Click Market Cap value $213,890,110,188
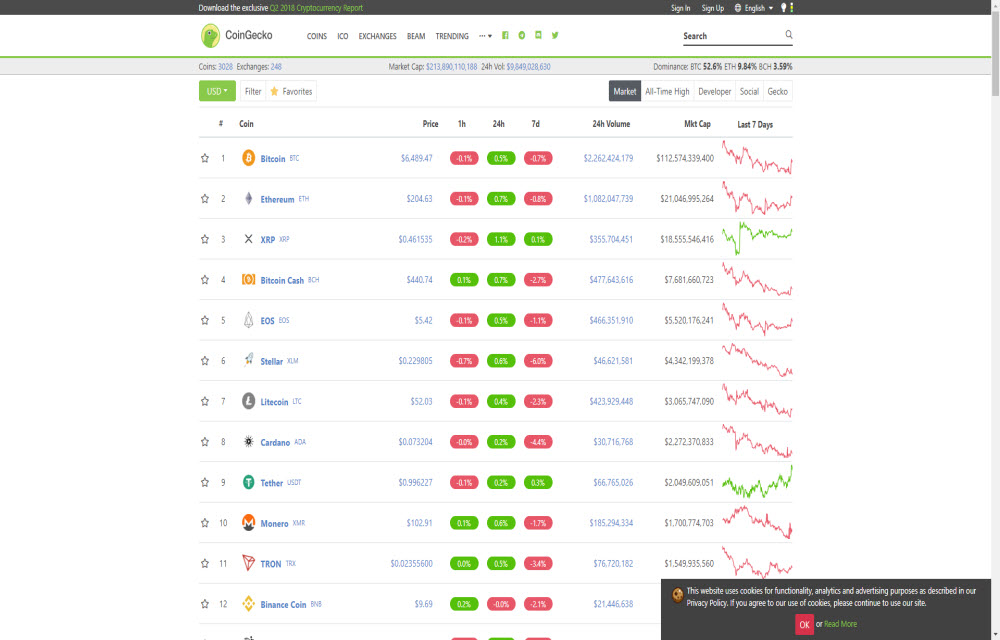 coord(452,66)
